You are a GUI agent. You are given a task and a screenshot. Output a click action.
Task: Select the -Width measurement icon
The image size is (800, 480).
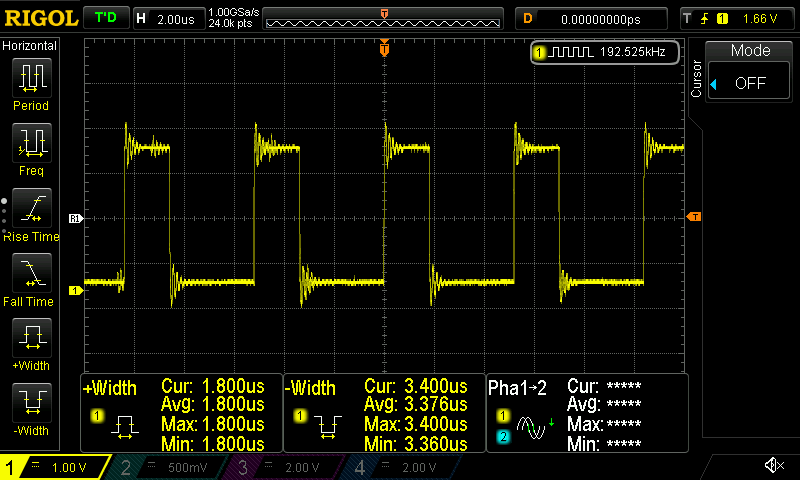[x=32, y=402]
